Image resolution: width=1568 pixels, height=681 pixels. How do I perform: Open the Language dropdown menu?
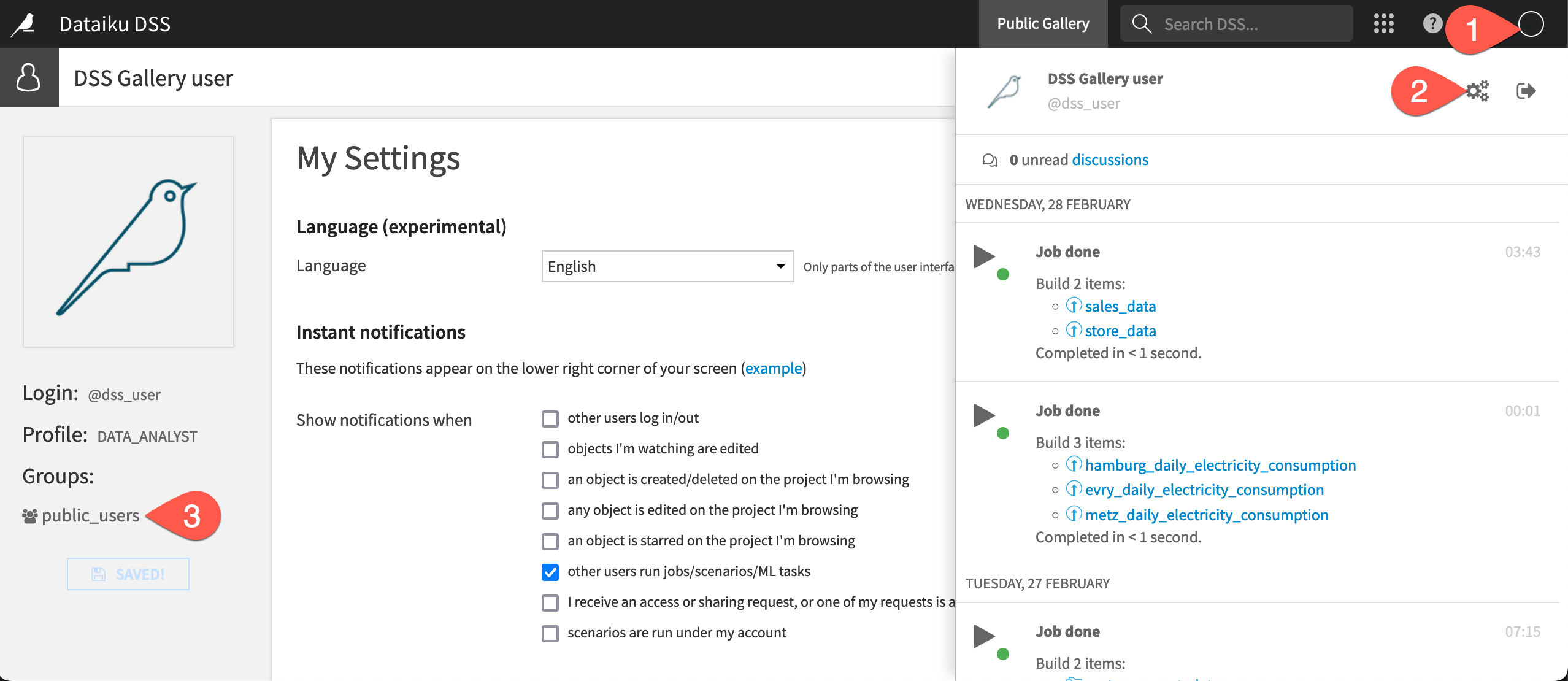click(x=665, y=266)
